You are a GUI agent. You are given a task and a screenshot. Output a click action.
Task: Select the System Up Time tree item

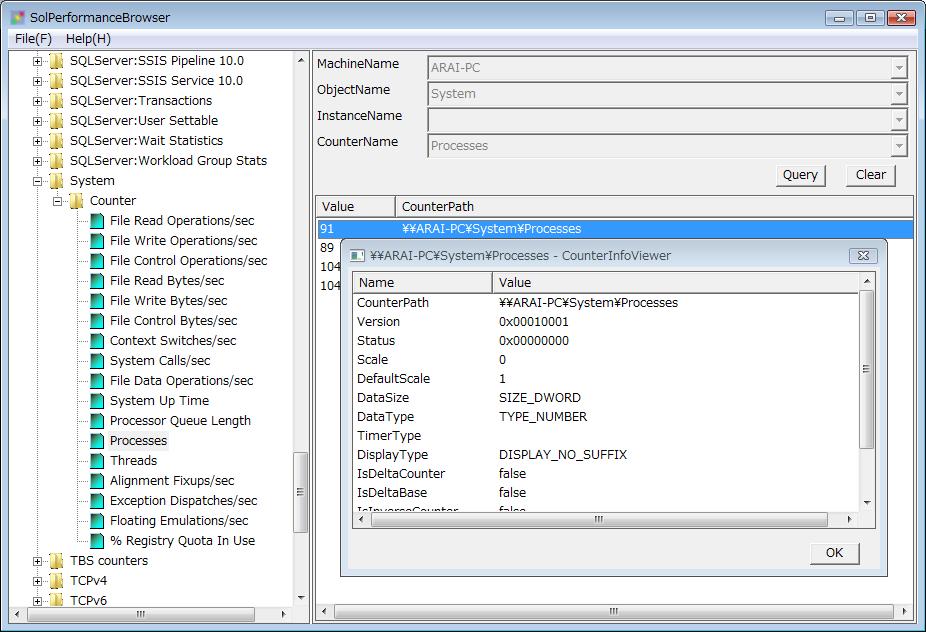click(x=159, y=401)
